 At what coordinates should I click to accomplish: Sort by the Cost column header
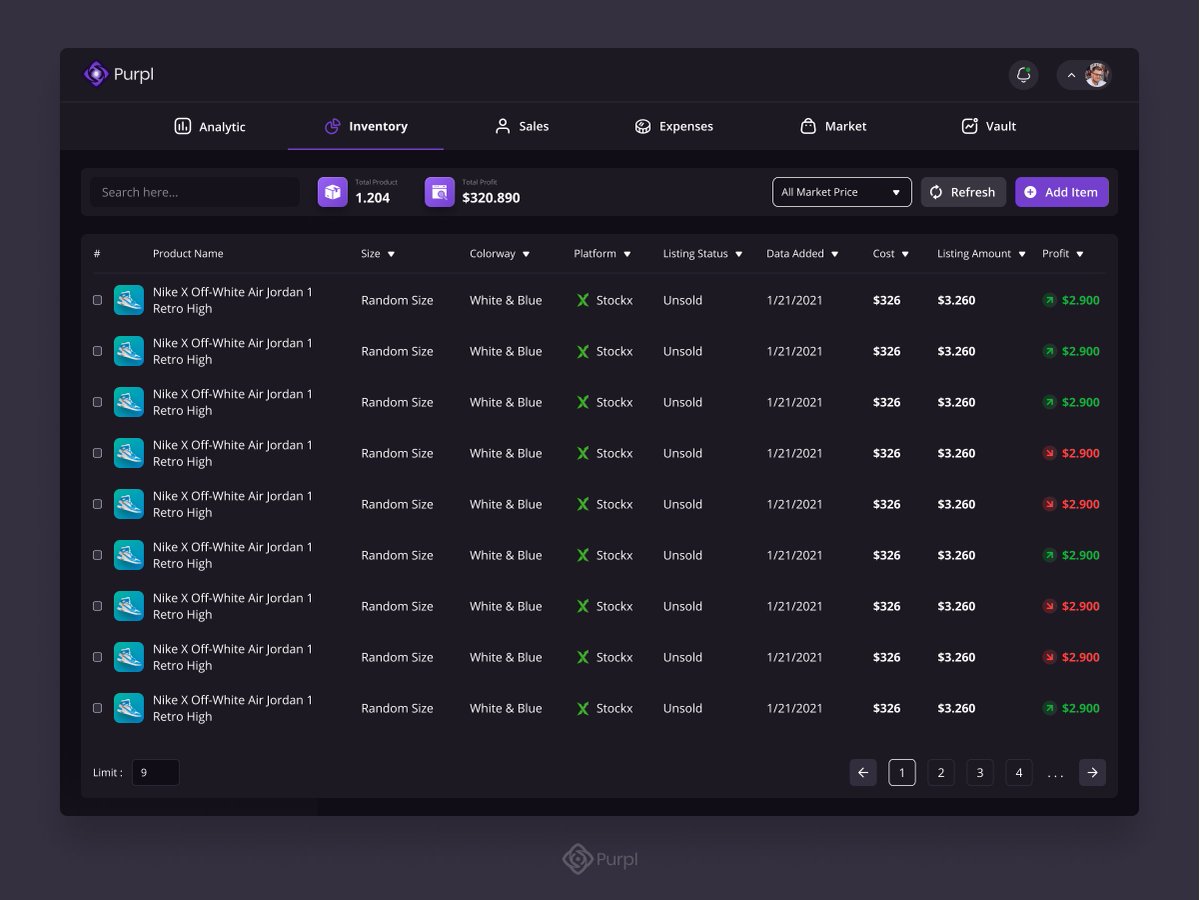click(891, 254)
